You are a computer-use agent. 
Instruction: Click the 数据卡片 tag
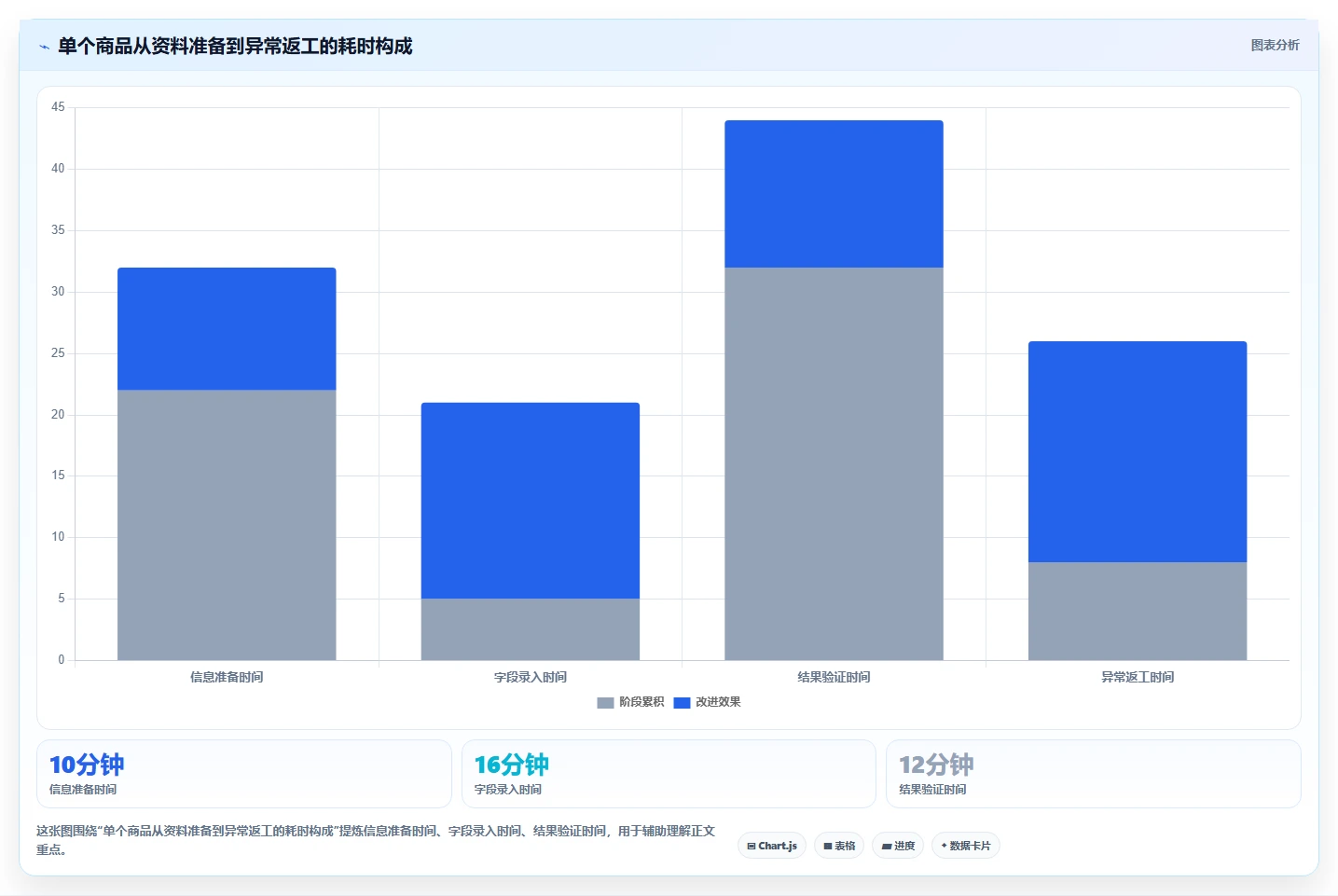(x=966, y=846)
